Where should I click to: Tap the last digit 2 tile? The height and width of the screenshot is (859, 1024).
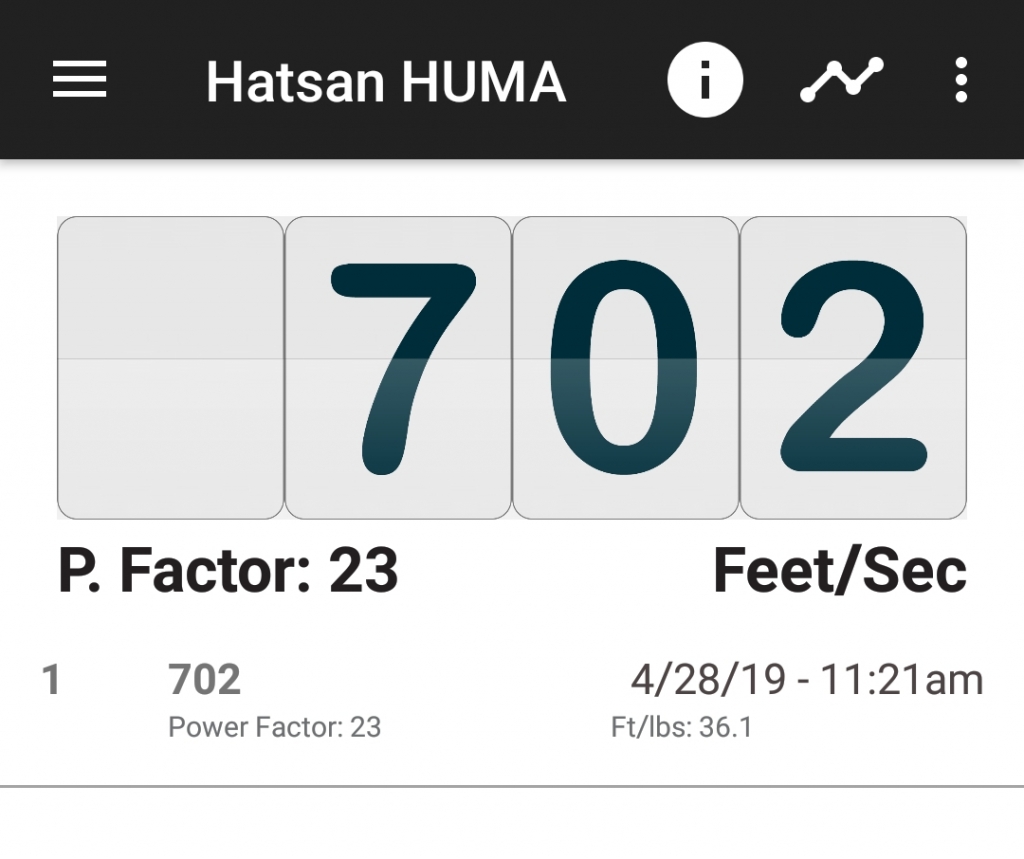click(x=853, y=368)
